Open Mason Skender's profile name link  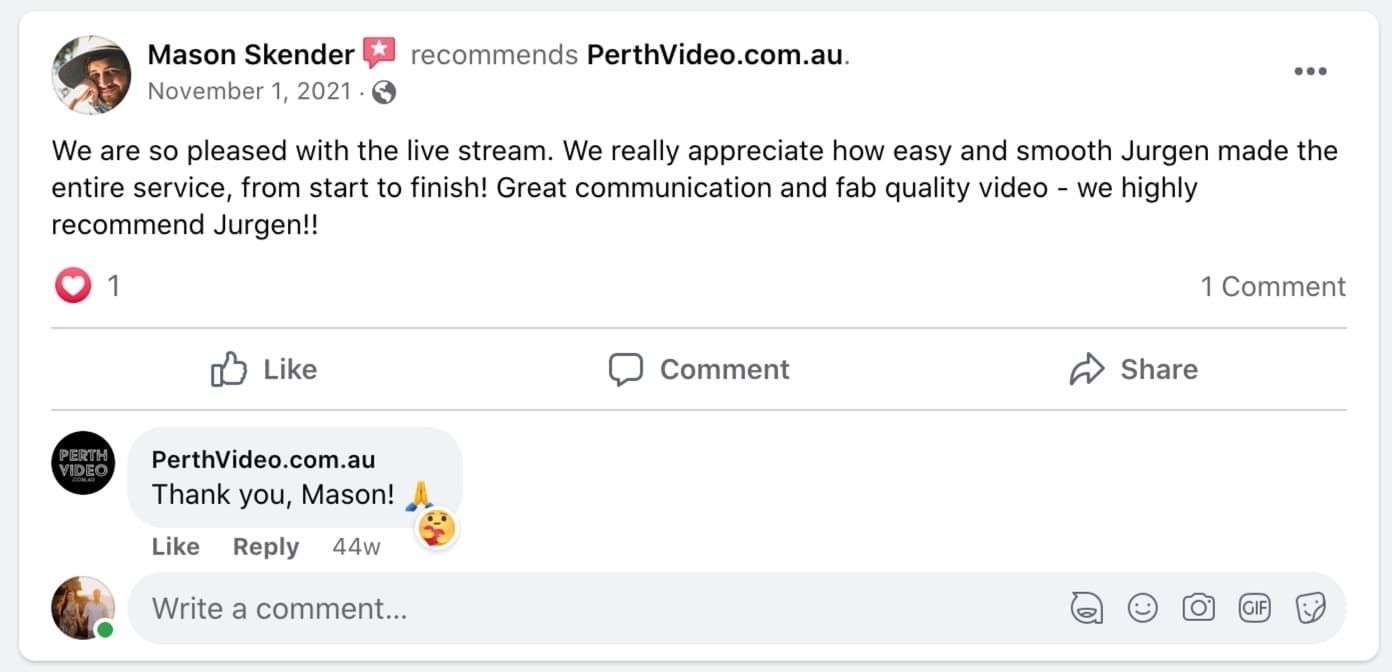(251, 54)
